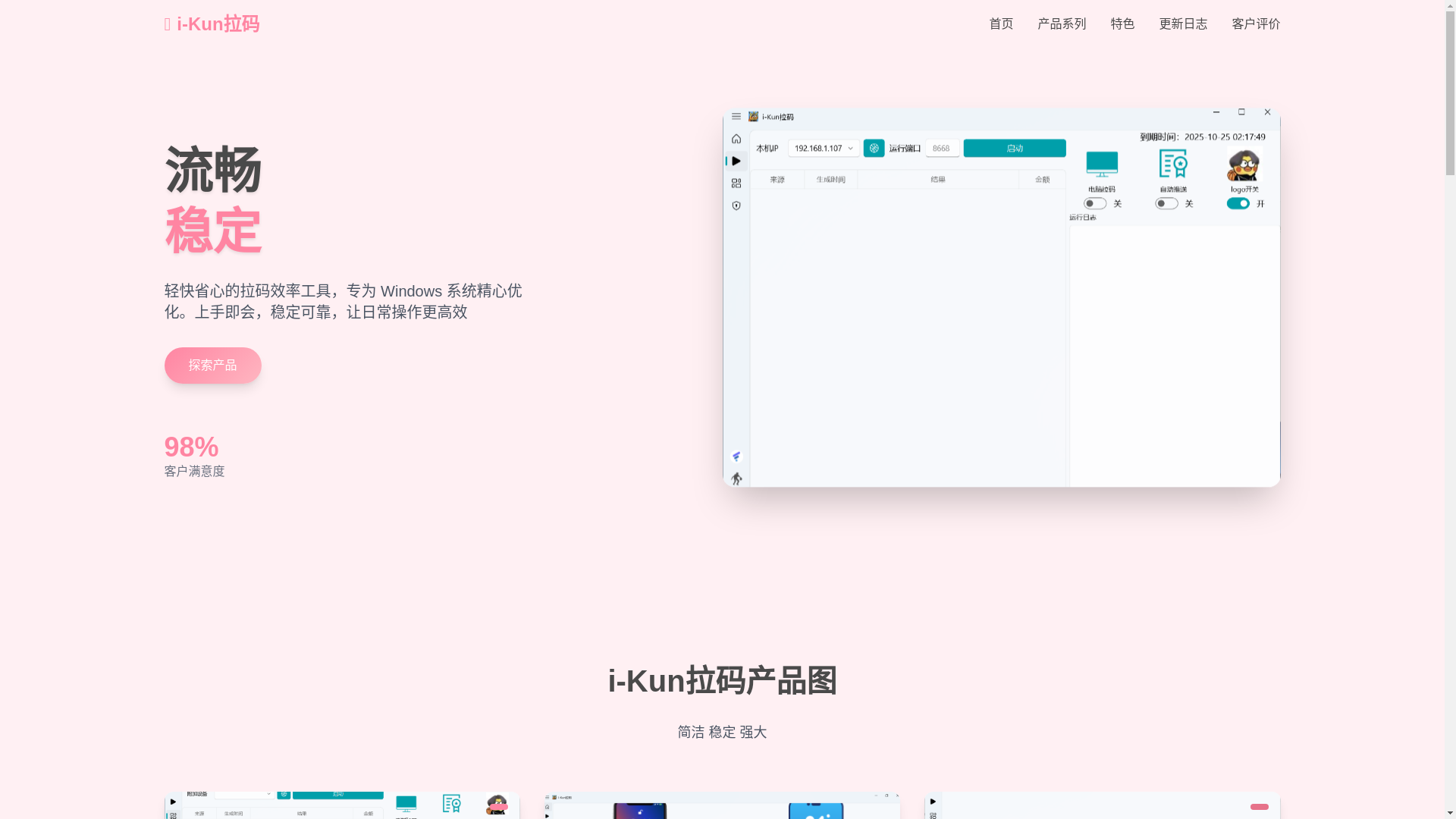This screenshot has width=1456, height=819.
Task: Click the i-Kun拉码产品图 heading
Action: [x=722, y=681]
